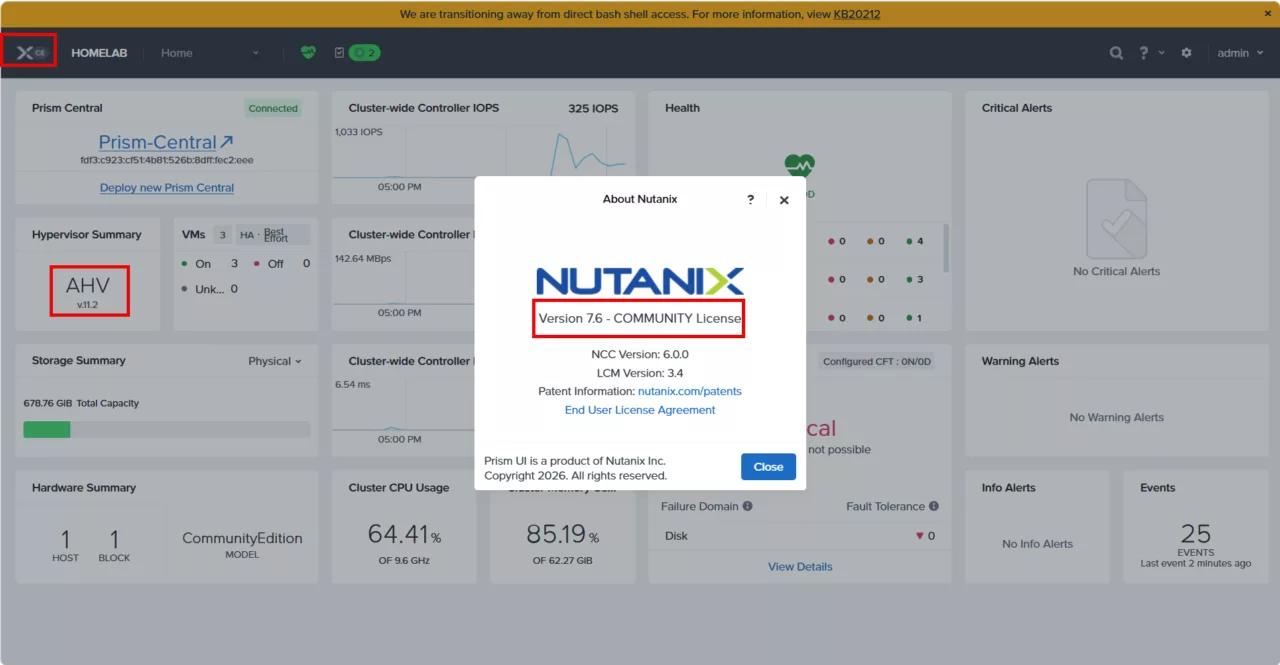
Task: Open the admin user dropdown
Action: [x=1241, y=53]
